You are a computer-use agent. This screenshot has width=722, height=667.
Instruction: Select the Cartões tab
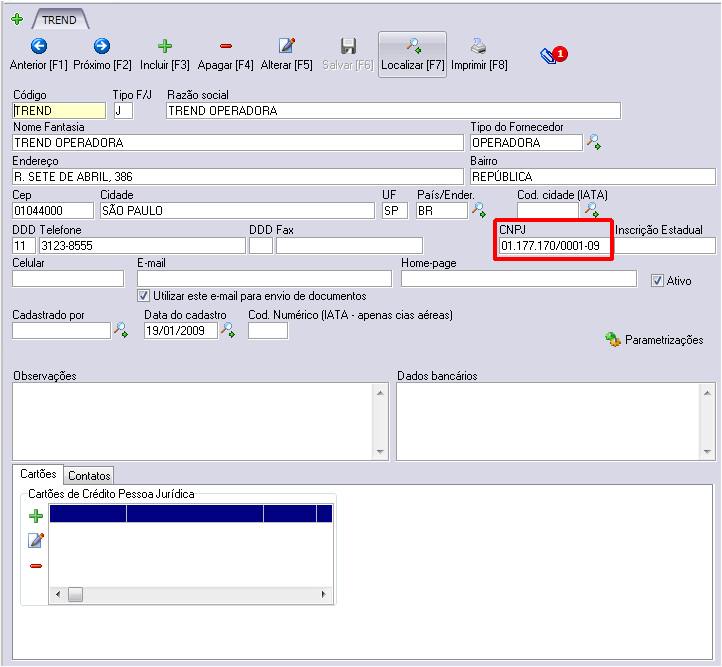pos(38,474)
